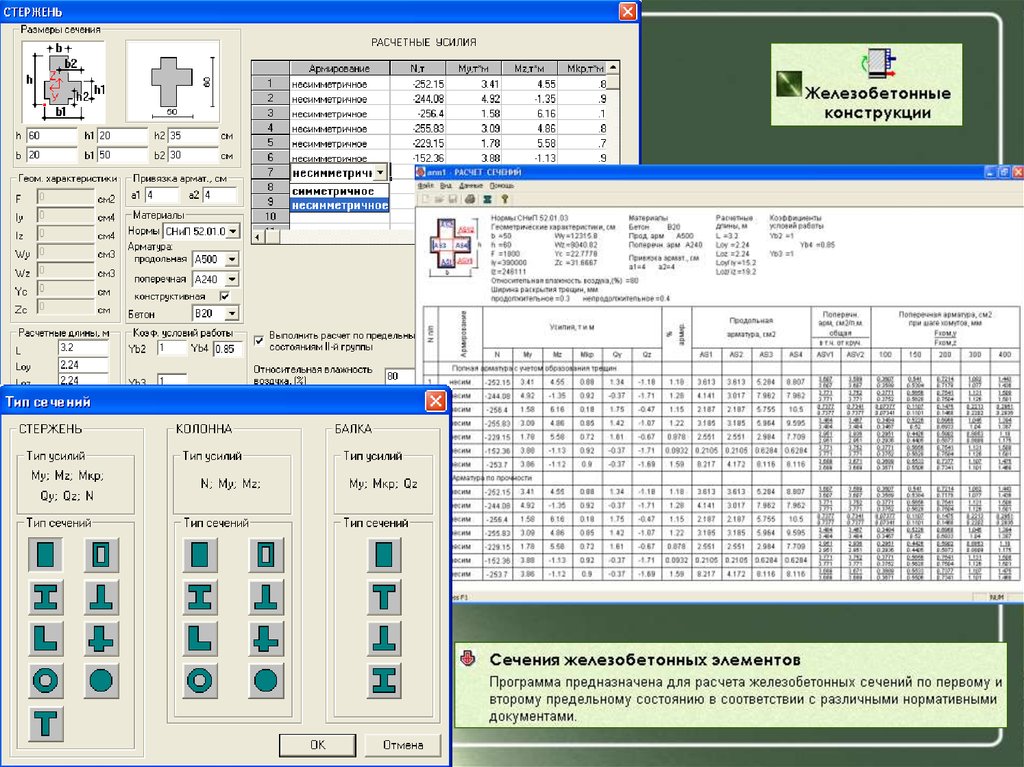Pick the I-beam section in БАЛКА group
Screen dimensions: 1024x767
pyautogui.click(x=384, y=679)
